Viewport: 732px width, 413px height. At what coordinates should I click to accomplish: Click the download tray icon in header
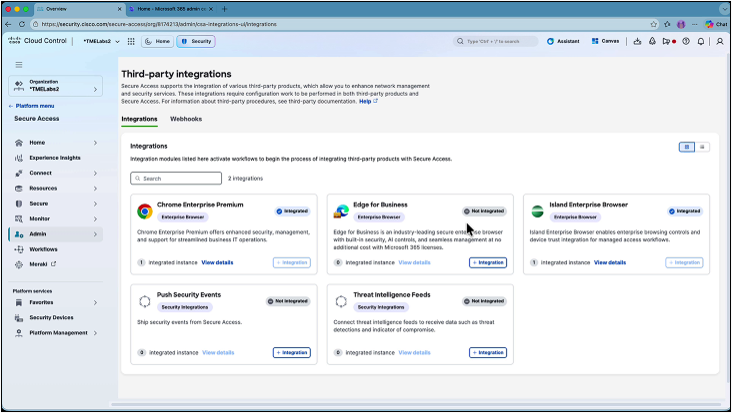coord(637,42)
